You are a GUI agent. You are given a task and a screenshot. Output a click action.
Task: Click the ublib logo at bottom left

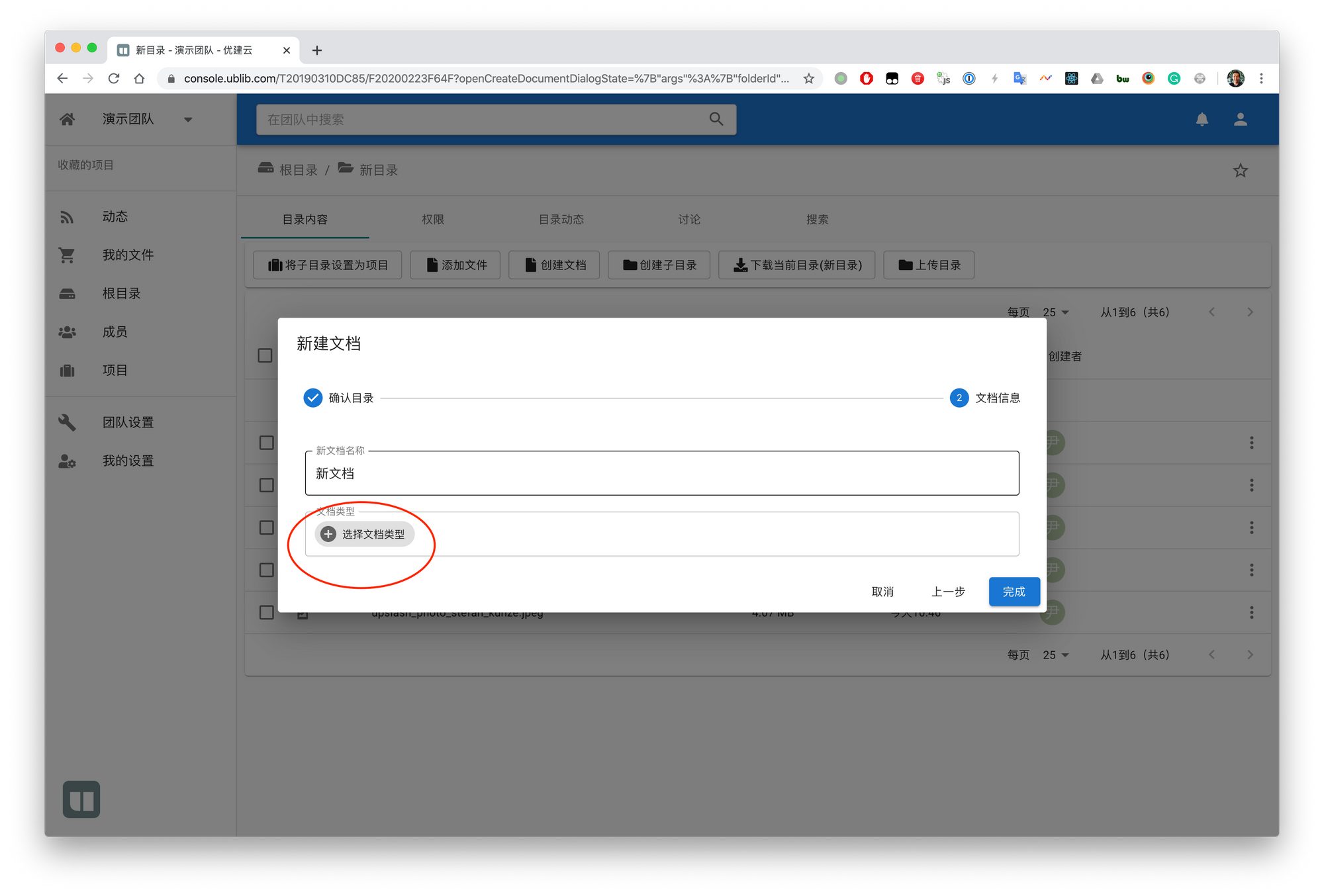(81, 799)
